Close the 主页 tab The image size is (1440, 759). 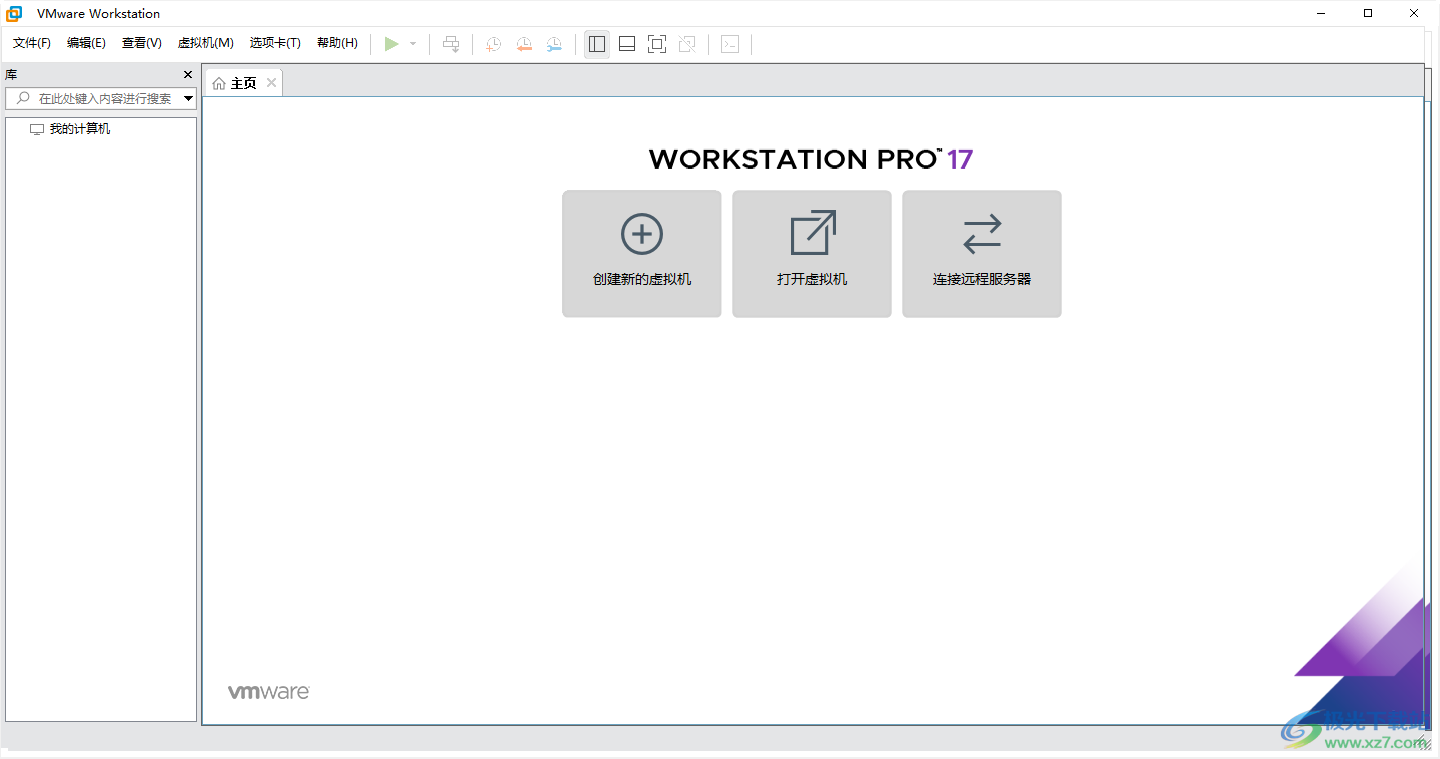[271, 82]
